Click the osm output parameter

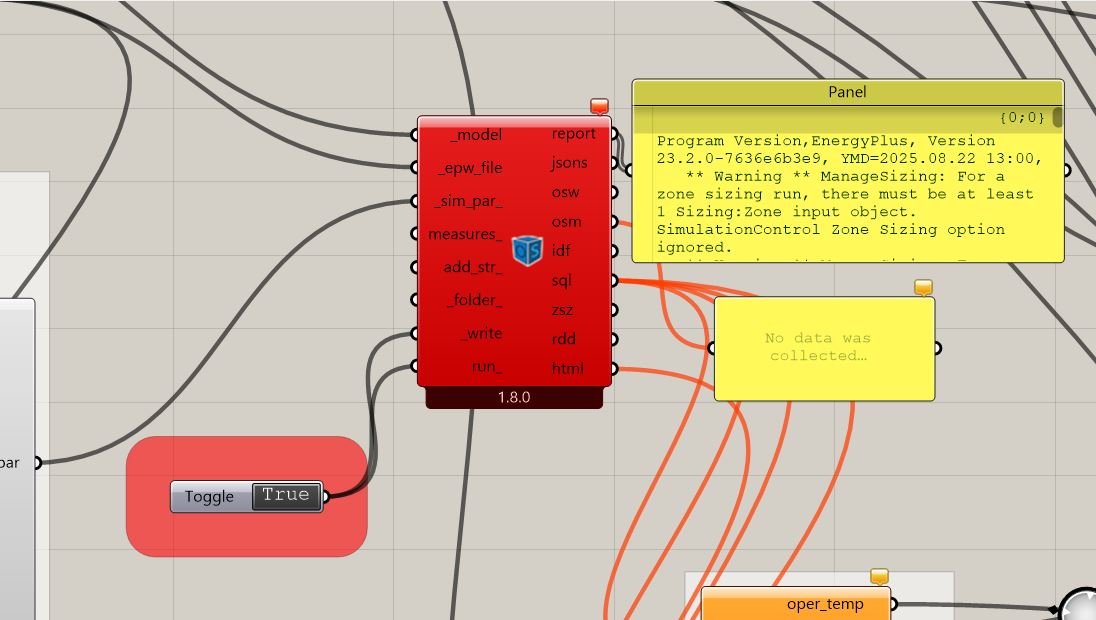[x=566, y=222]
